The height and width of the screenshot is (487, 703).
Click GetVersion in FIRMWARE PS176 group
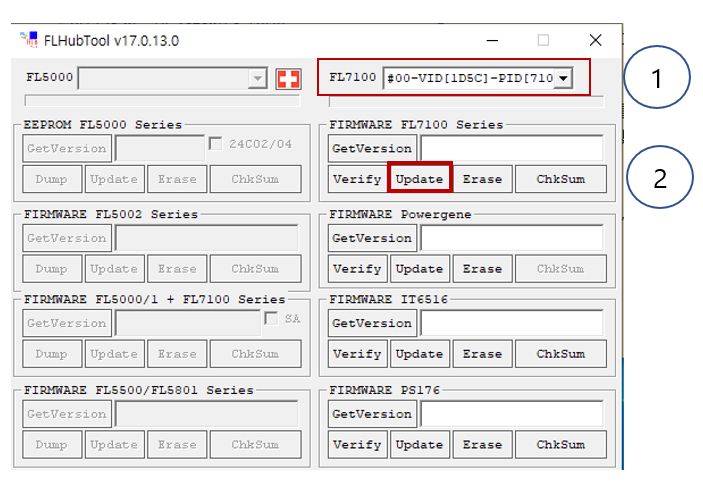[x=372, y=414]
